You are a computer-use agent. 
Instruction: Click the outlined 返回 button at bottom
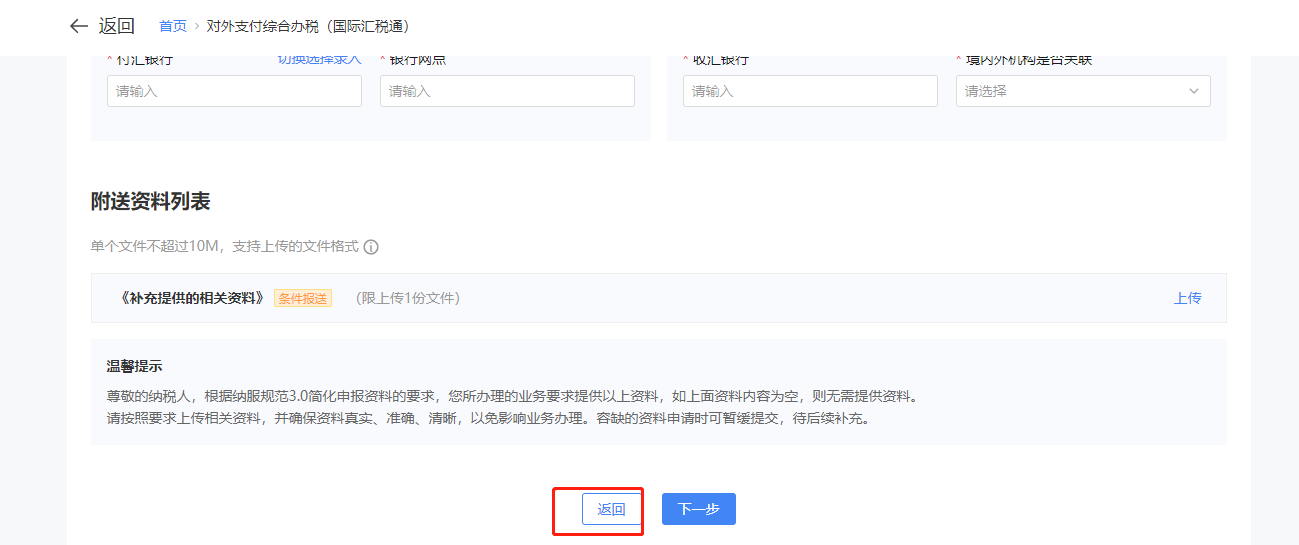[611, 509]
